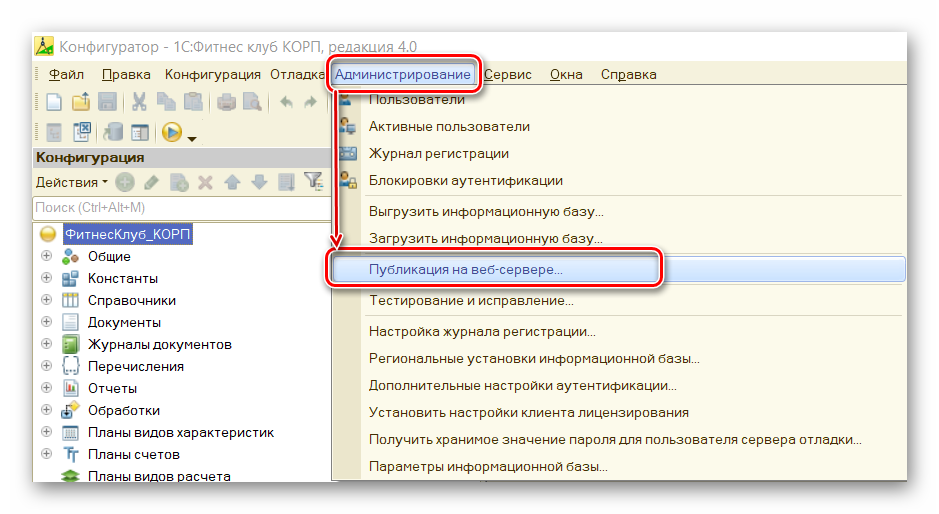Expand the Документы tree node
The height and width of the screenshot is (514, 939).
coord(46,322)
